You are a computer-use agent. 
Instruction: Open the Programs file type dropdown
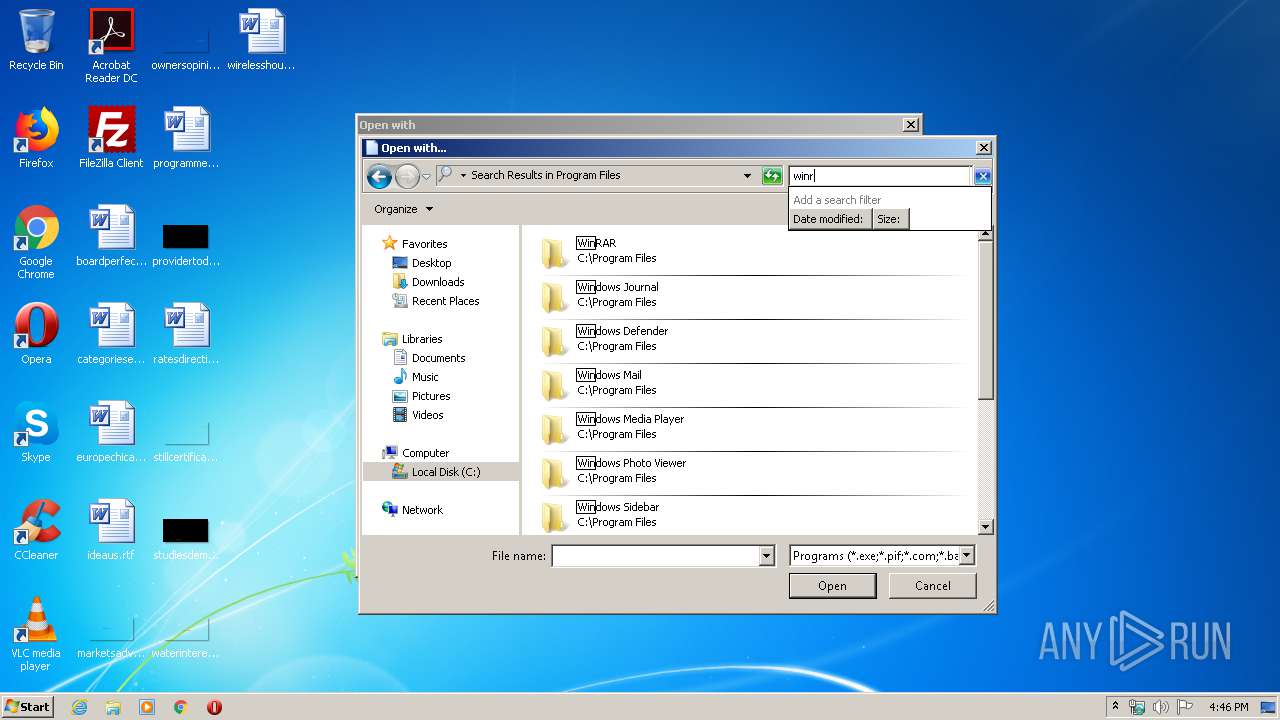(x=967, y=556)
